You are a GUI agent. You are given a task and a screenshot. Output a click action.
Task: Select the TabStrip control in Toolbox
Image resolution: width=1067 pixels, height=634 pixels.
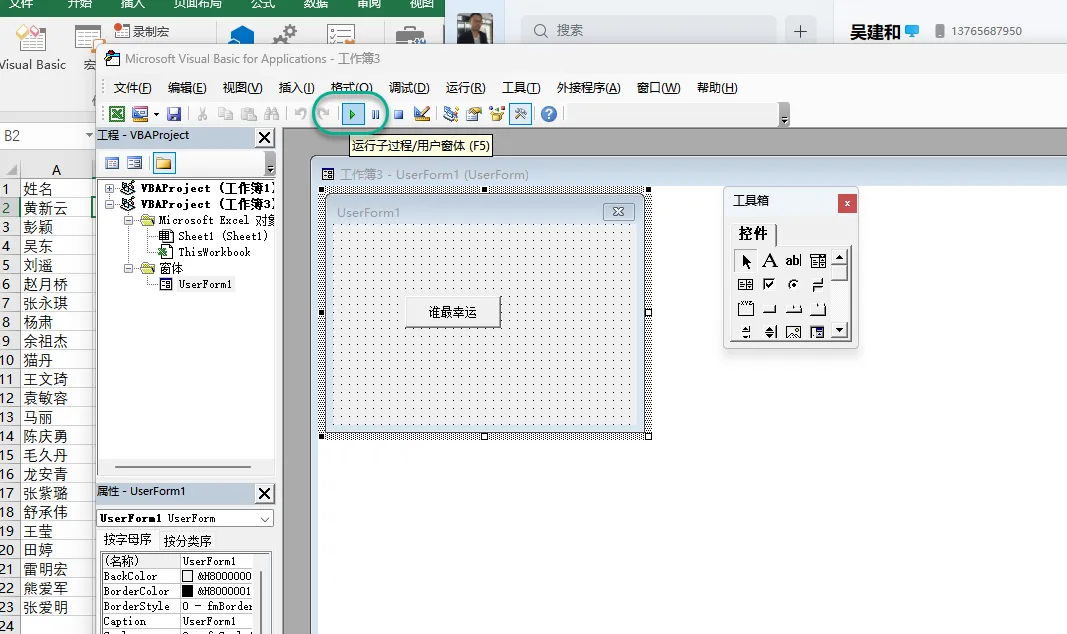[793, 308]
